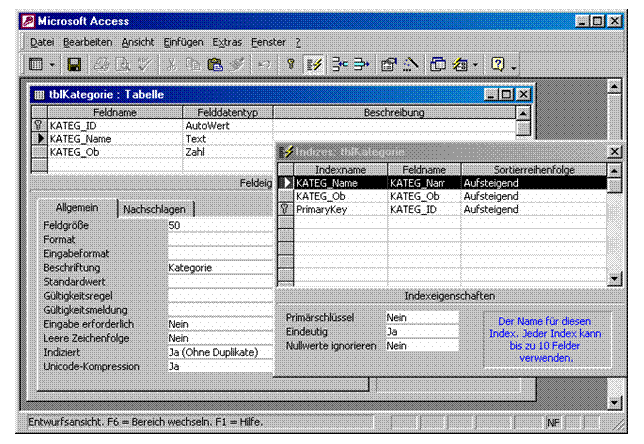The width and height of the screenshot is (644, 444).
Task: Open the Einfügen menu
Action: 183,42
